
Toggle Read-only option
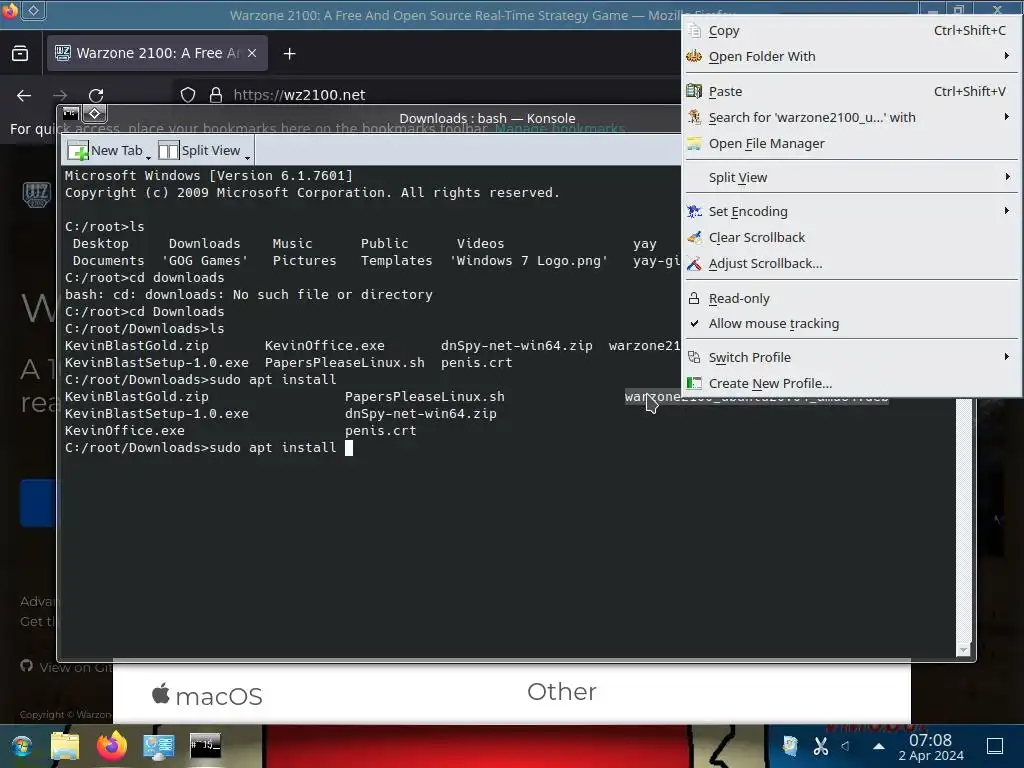(x=851, y=298)
